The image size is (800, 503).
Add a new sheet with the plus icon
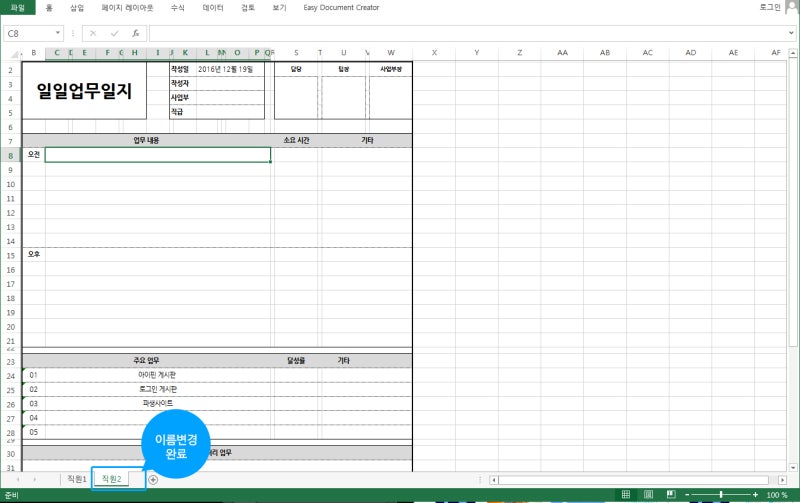pos(153,479)
